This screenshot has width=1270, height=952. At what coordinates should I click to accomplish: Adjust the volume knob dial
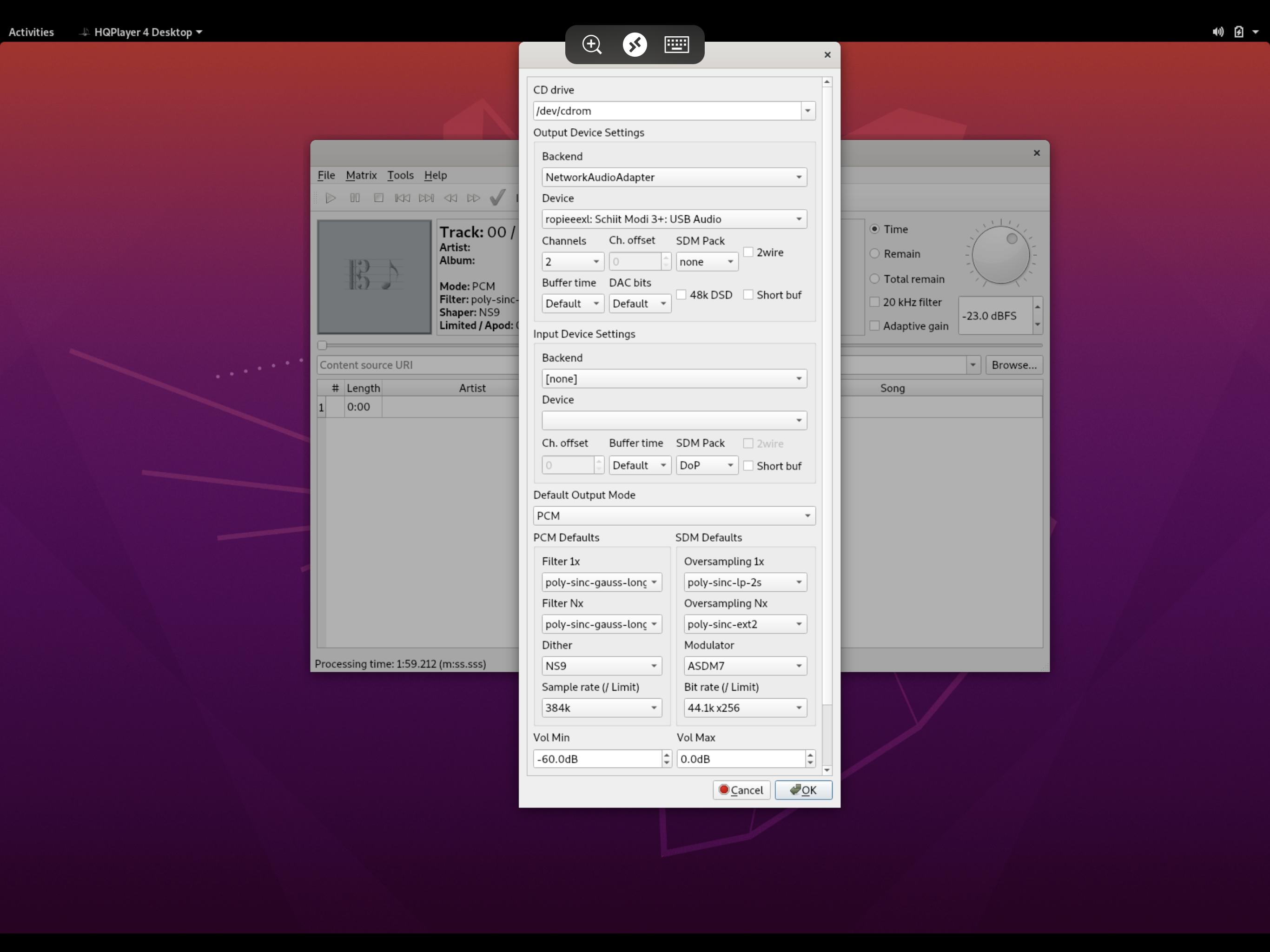(x=1000, y=254)
